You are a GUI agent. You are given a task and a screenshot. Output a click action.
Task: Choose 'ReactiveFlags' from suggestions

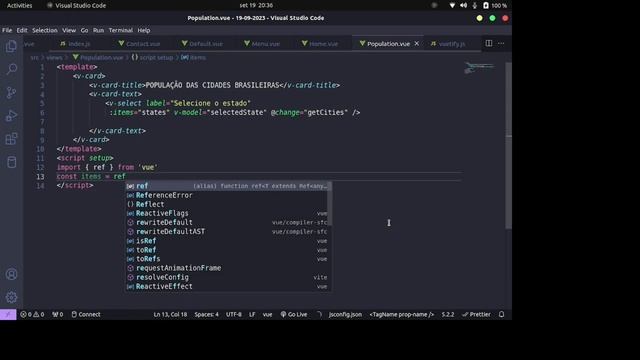click(228, 213)
